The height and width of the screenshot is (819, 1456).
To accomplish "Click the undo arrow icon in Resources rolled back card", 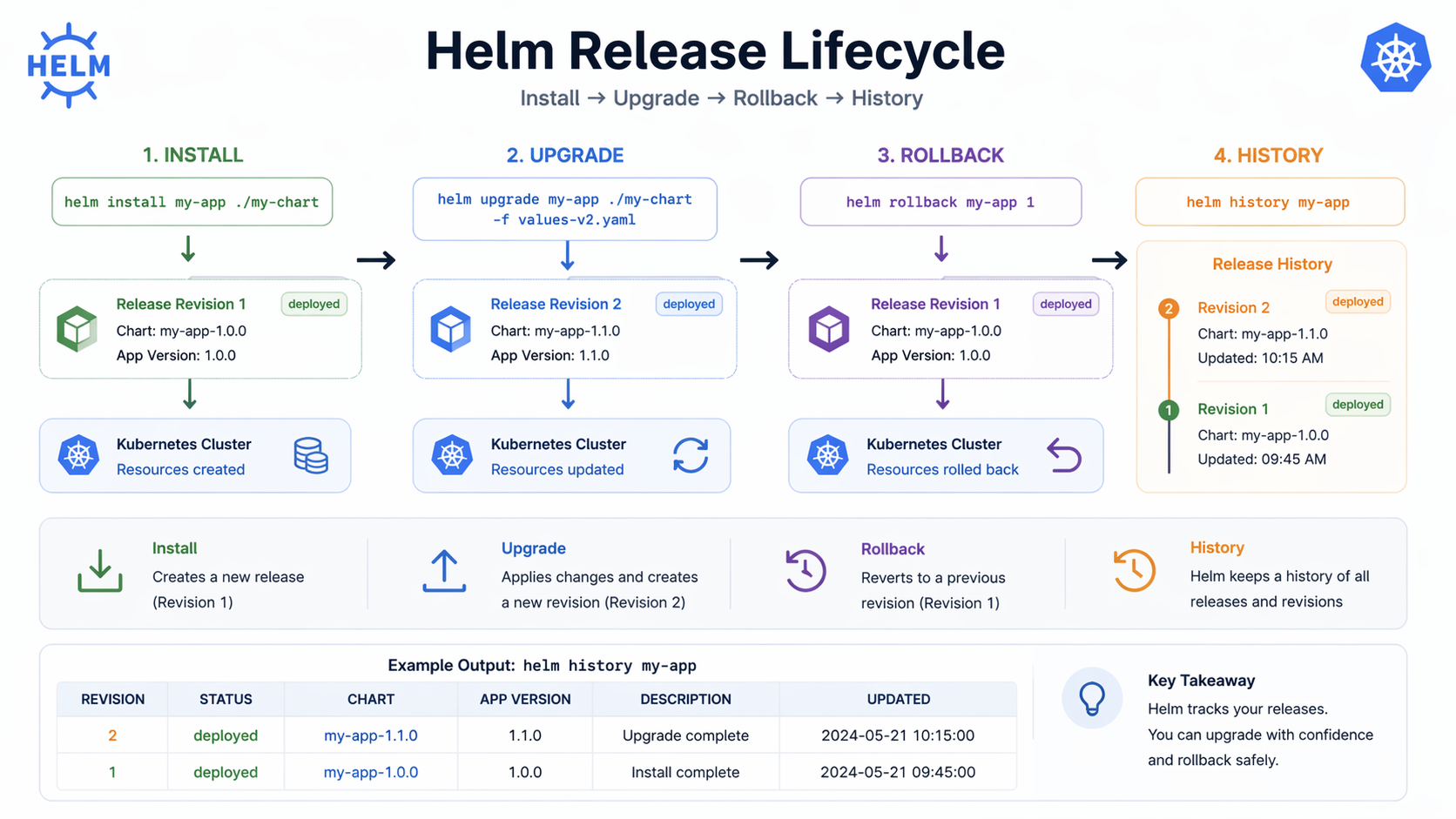I will coord(1064,455).
